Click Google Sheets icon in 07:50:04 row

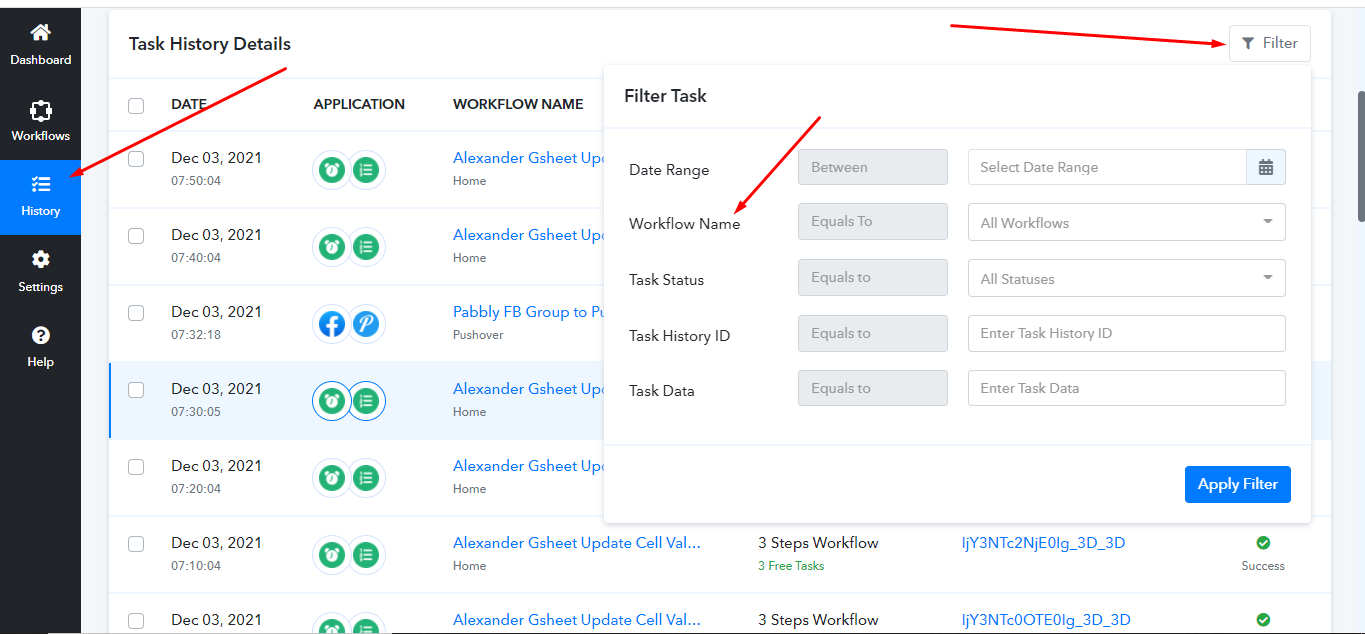[x=366, y=170]
